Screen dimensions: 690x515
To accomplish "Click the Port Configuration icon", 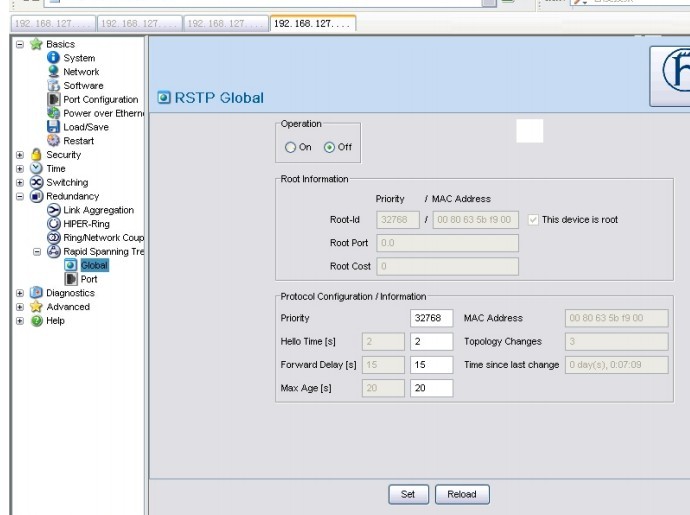I will coord(54,100).
